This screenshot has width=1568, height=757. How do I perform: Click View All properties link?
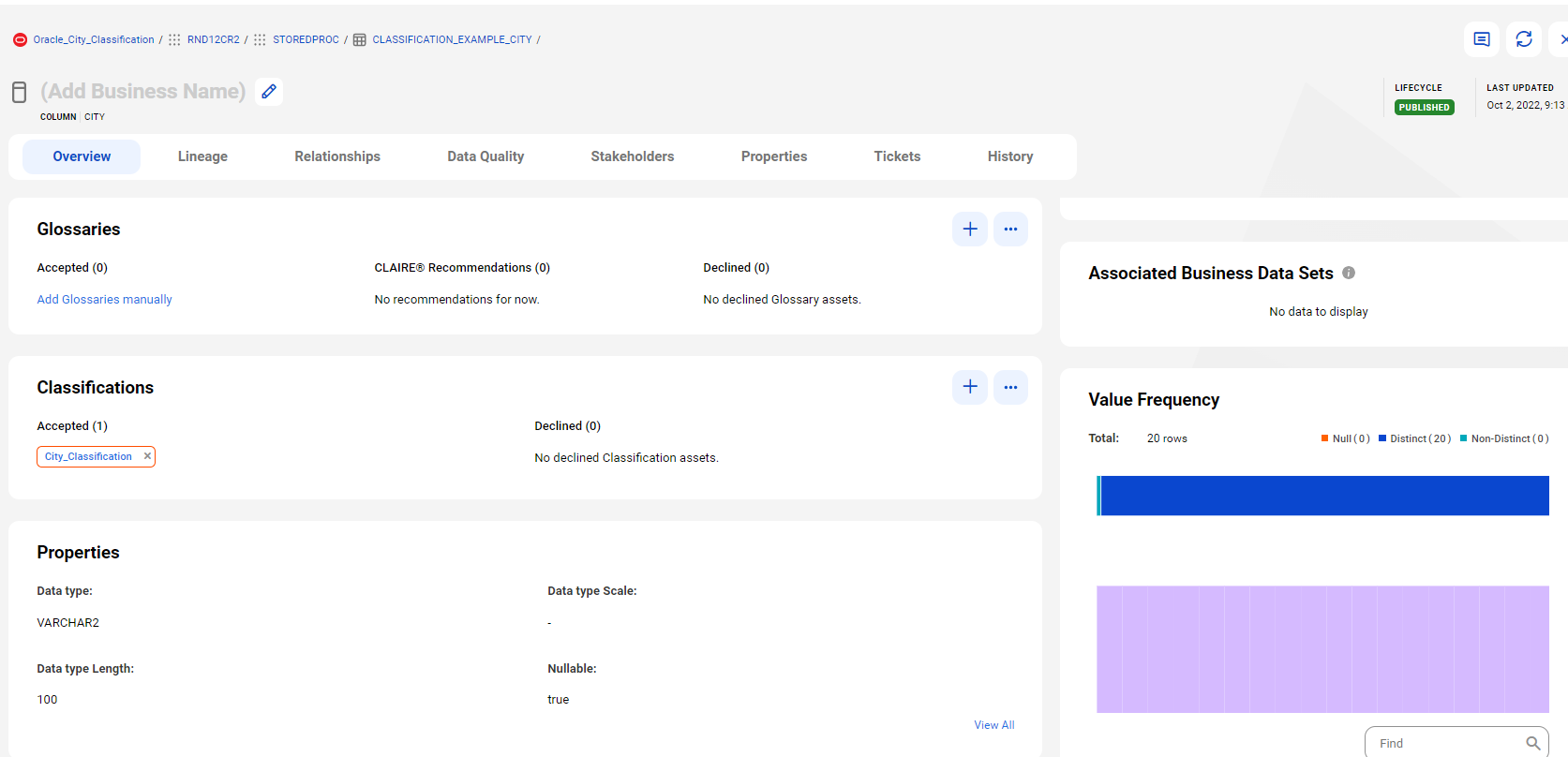(x=994, y=725)
